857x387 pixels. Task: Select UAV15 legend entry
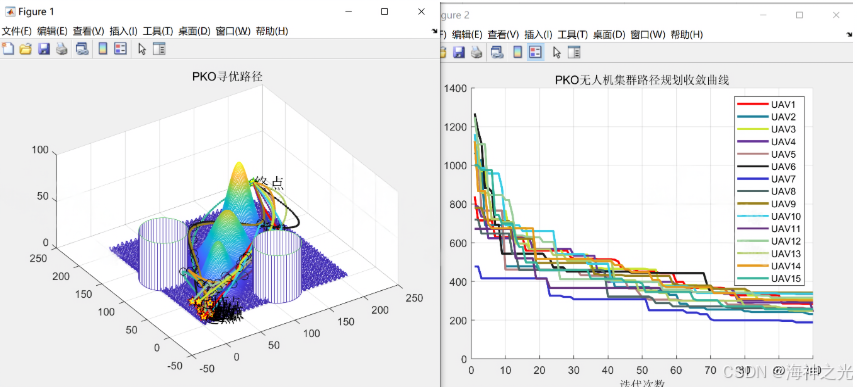click(x=769, y=279)
